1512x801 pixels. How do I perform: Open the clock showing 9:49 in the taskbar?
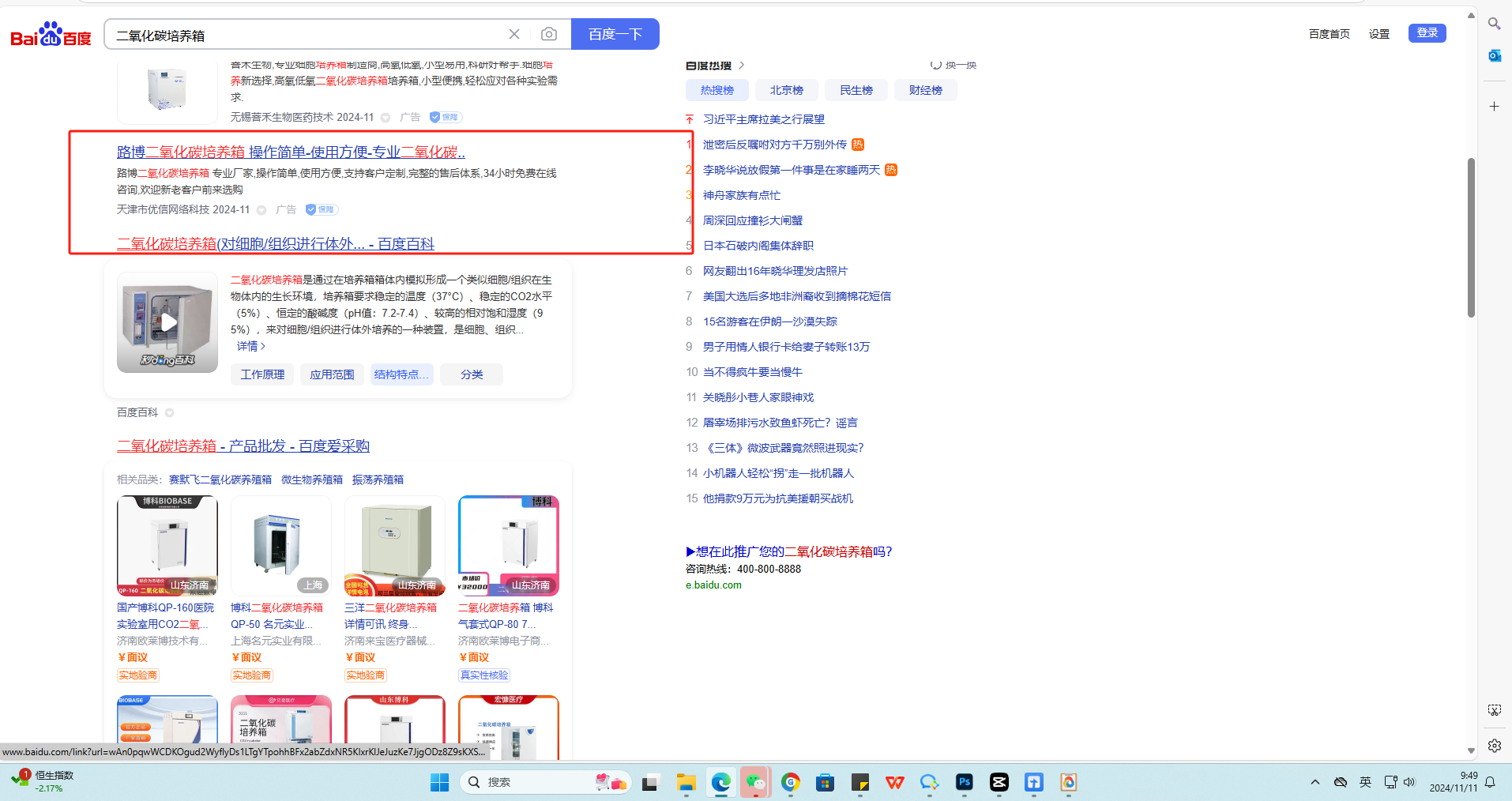point(1454,782)
